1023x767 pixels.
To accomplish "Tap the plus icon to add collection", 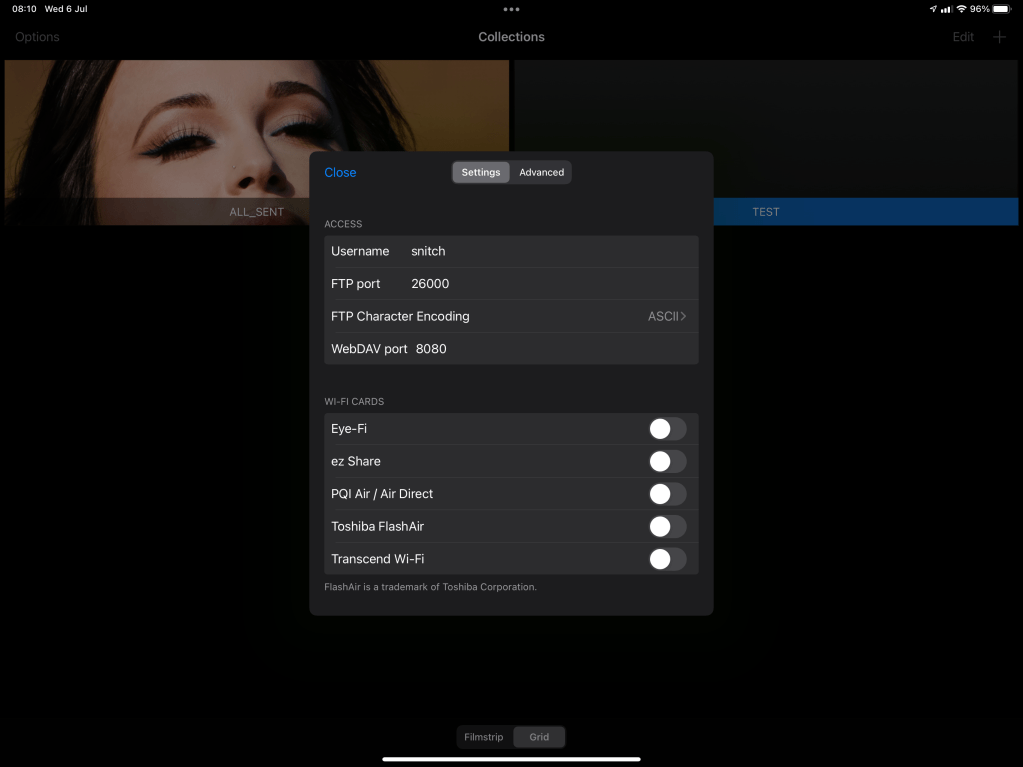I will 999,37.
